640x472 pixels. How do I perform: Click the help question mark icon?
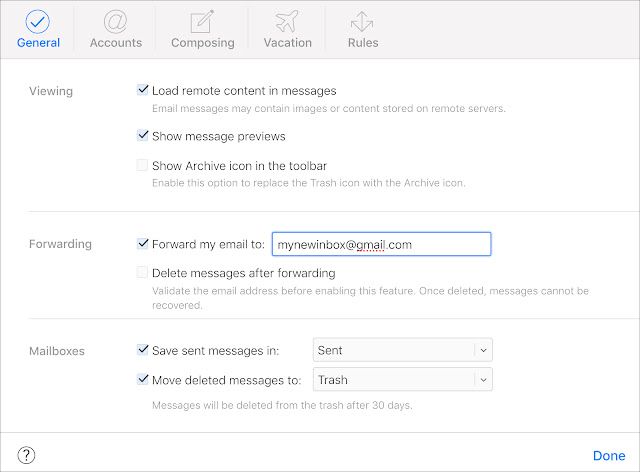[x=27, y=455]
